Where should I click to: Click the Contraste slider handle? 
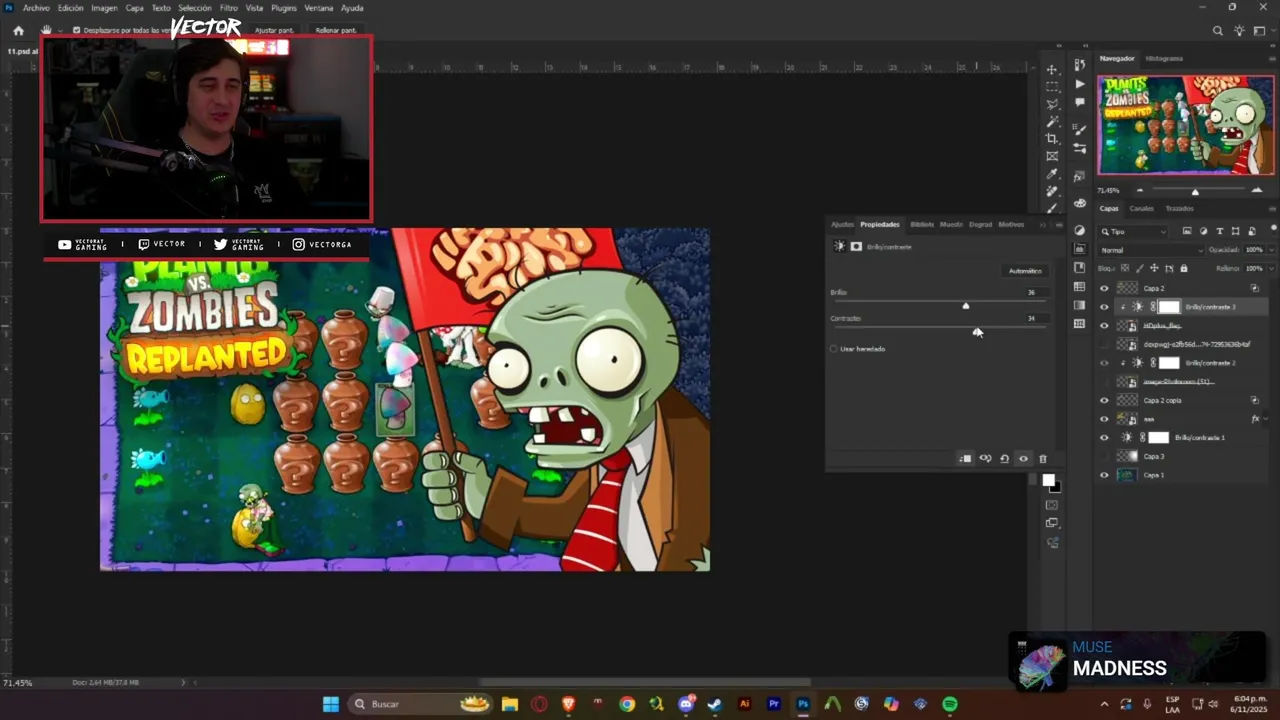click(977, 331)
